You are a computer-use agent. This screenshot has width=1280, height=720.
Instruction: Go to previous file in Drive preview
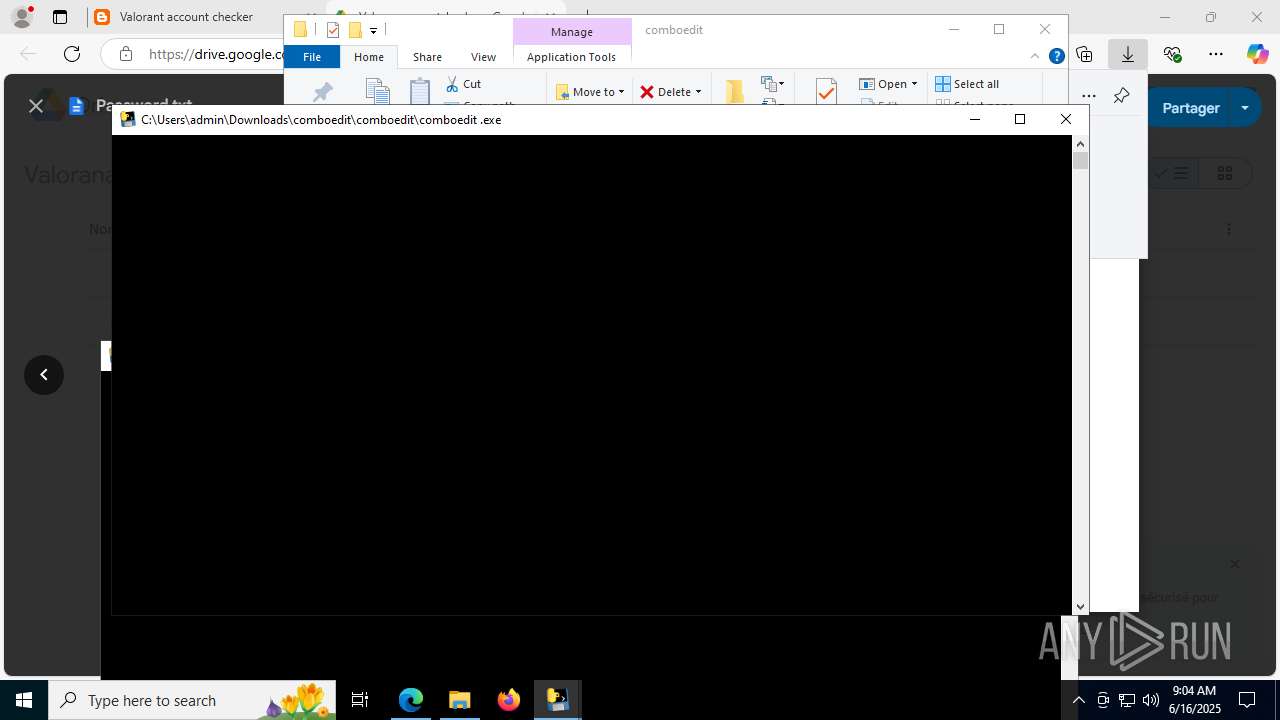44,374
